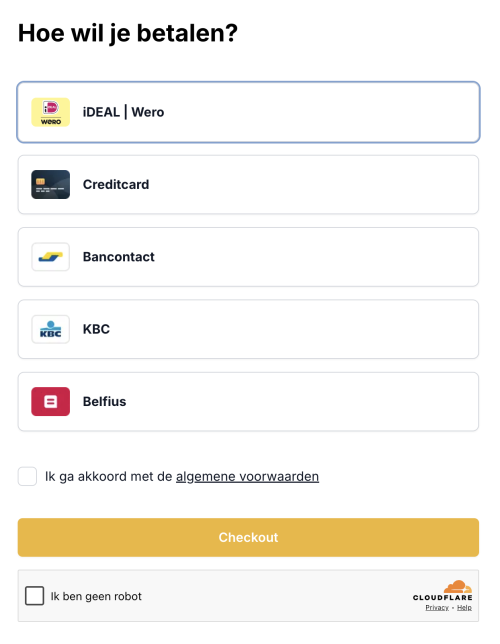
Task: Open the Cloudflare Privacy link
Action: (x=437, y=607)
